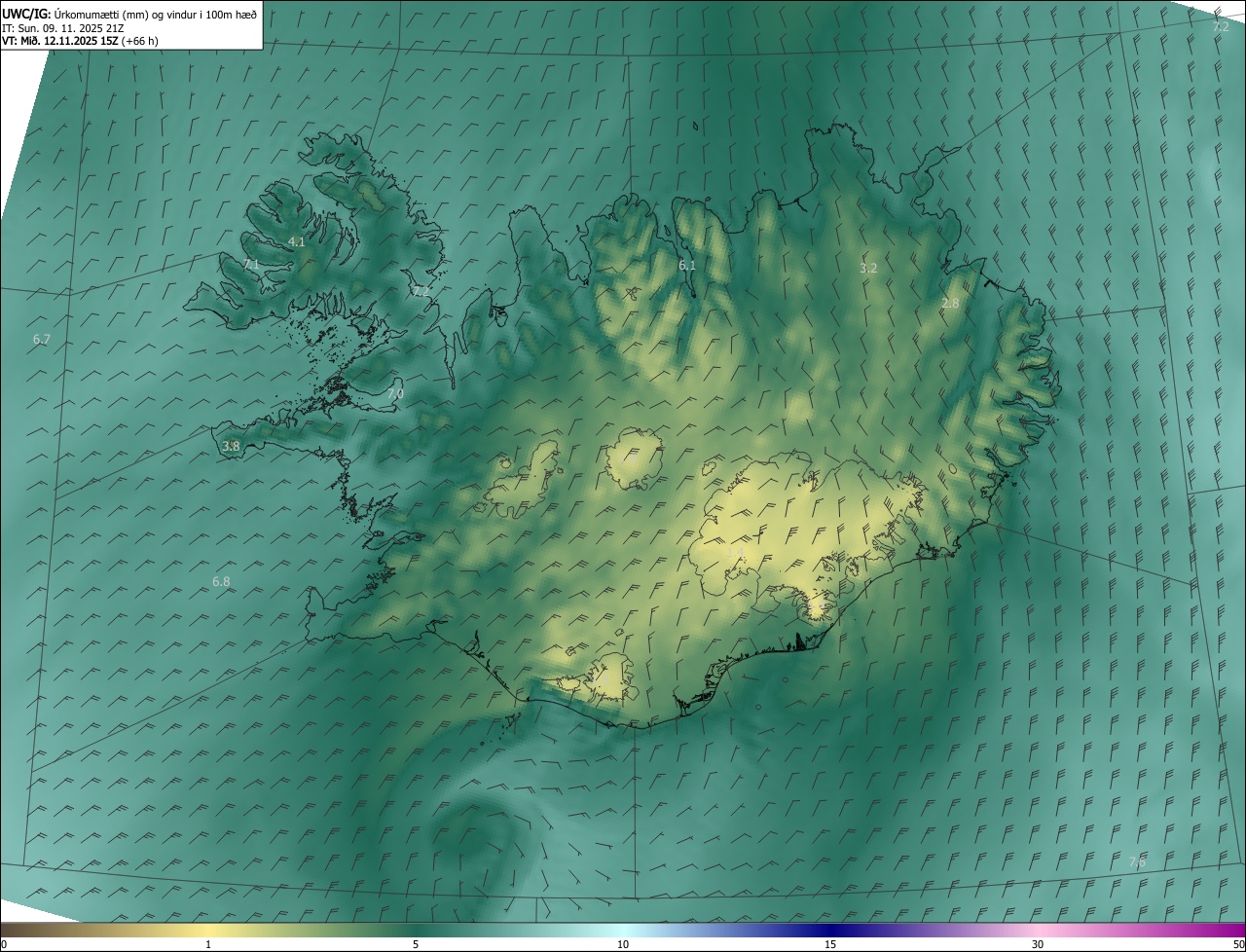Click the 5 tick label on the colour scale
The width and height of the screenshot is (1246, 952).
tap(416, 944)
